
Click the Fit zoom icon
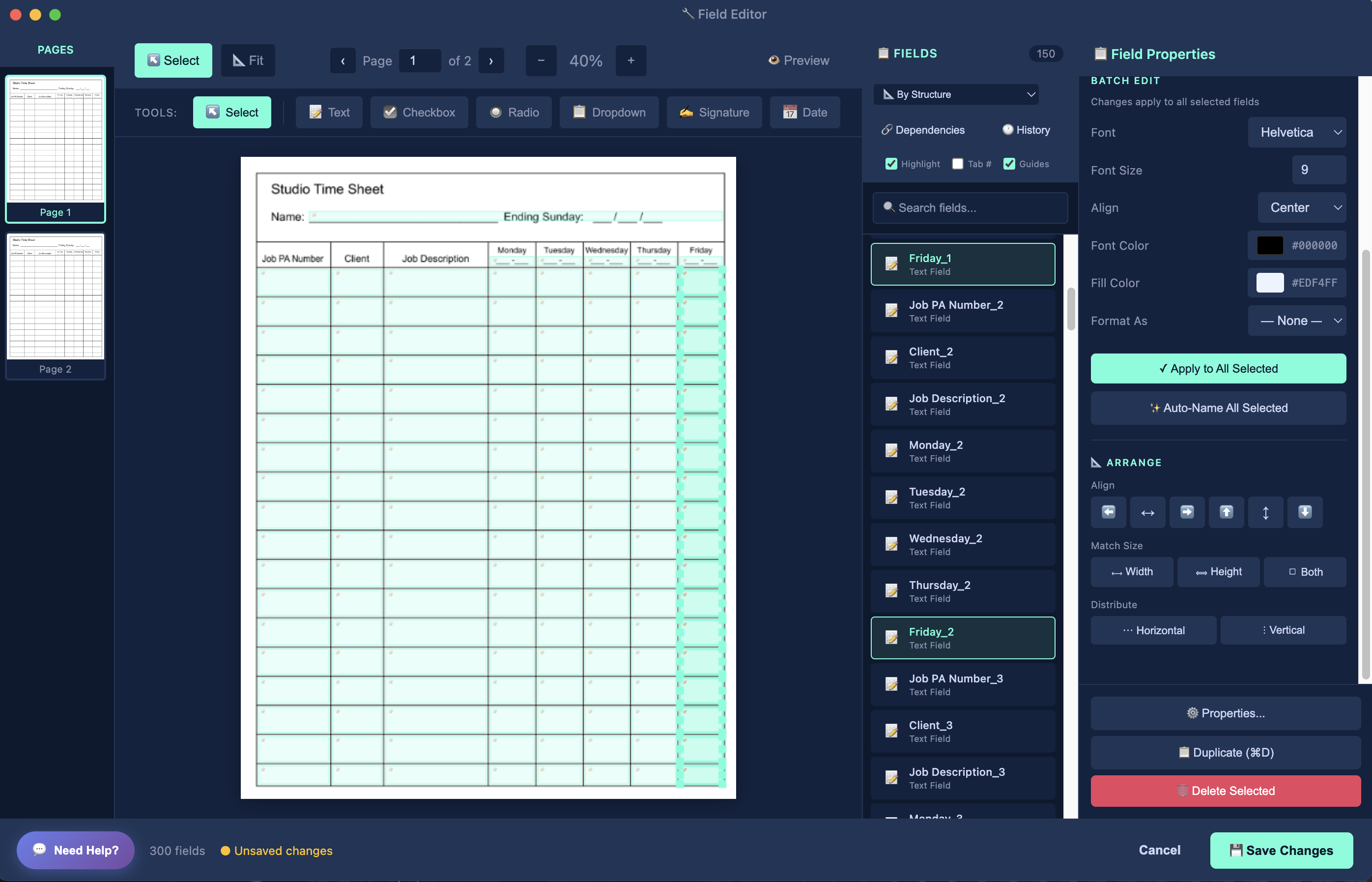pos(248,60)
